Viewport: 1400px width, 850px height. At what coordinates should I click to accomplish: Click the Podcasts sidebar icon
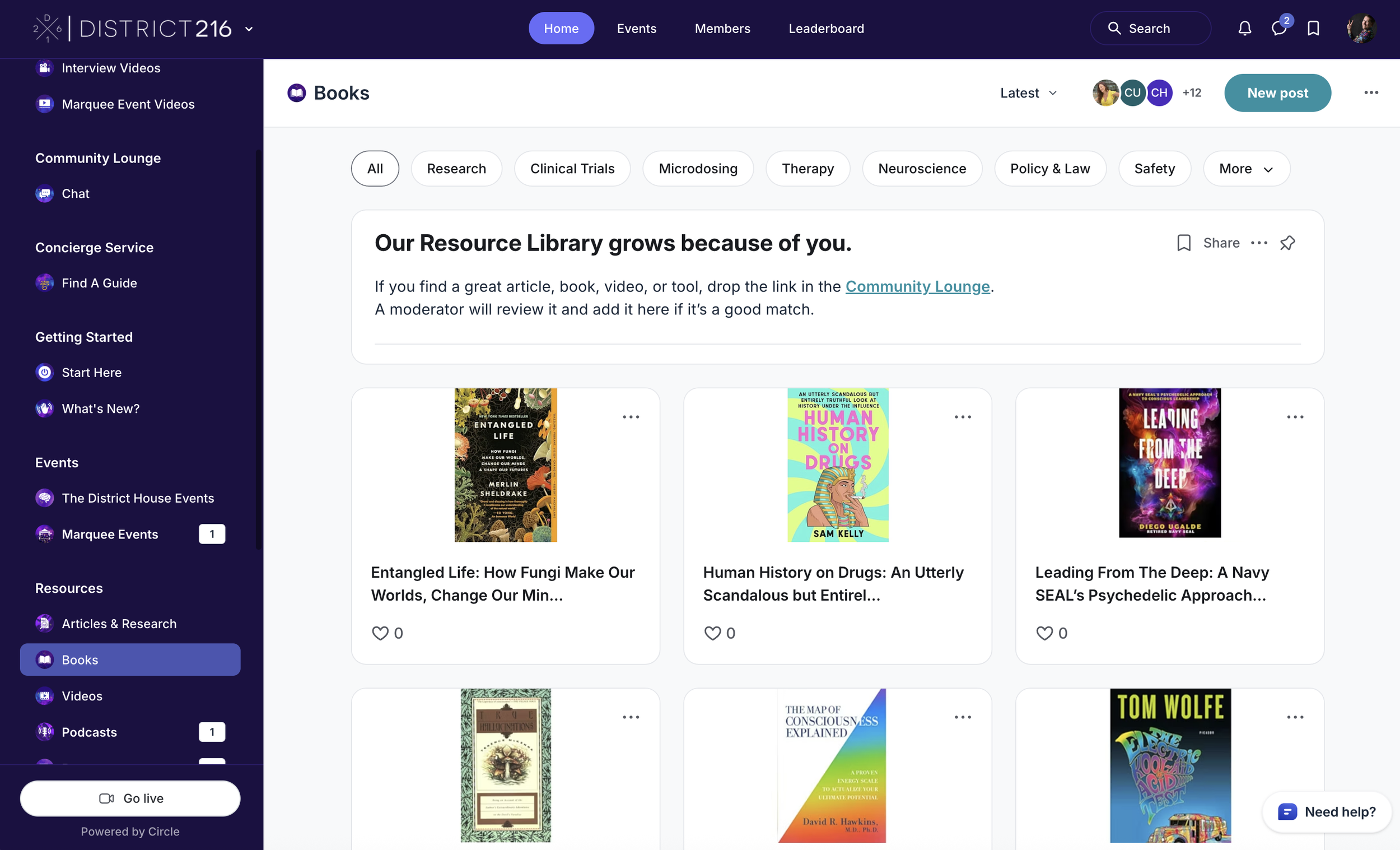tap(44, 732)
